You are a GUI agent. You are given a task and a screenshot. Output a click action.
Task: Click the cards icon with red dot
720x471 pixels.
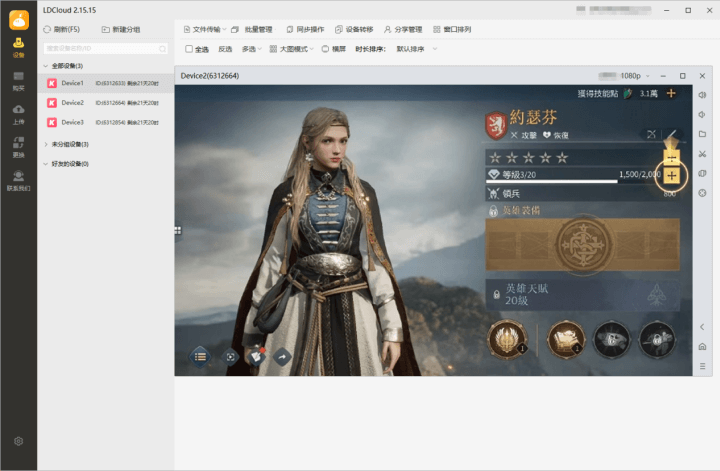(257, 356)
